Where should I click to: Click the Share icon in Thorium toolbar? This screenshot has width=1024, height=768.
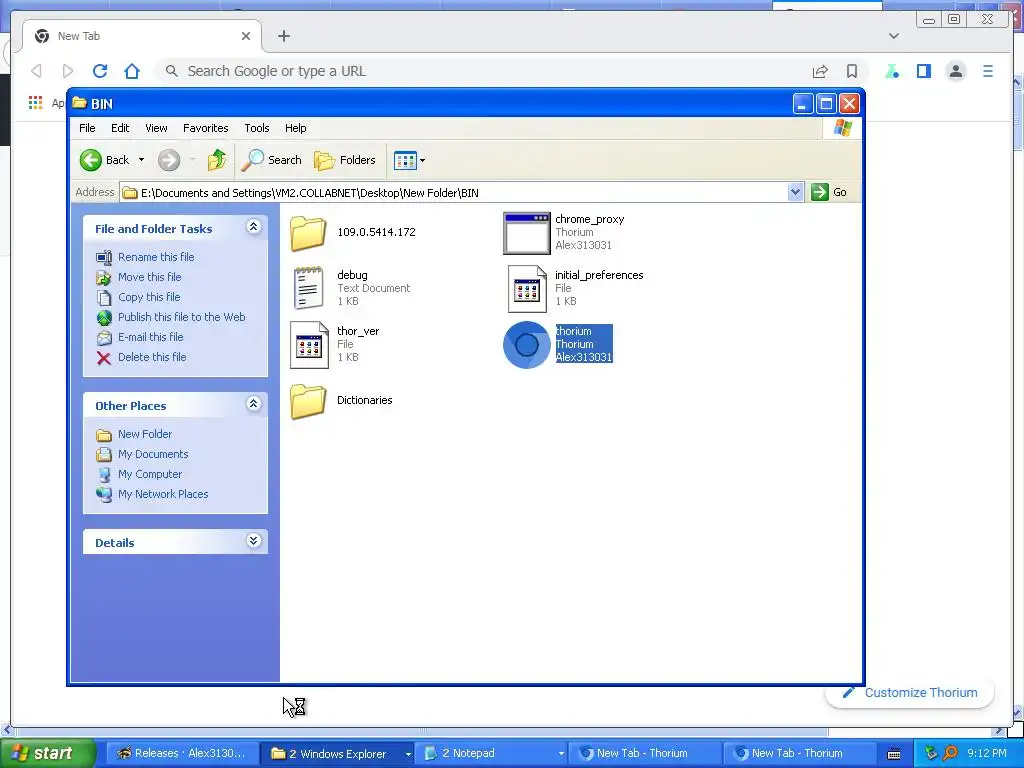pos(820,71)
